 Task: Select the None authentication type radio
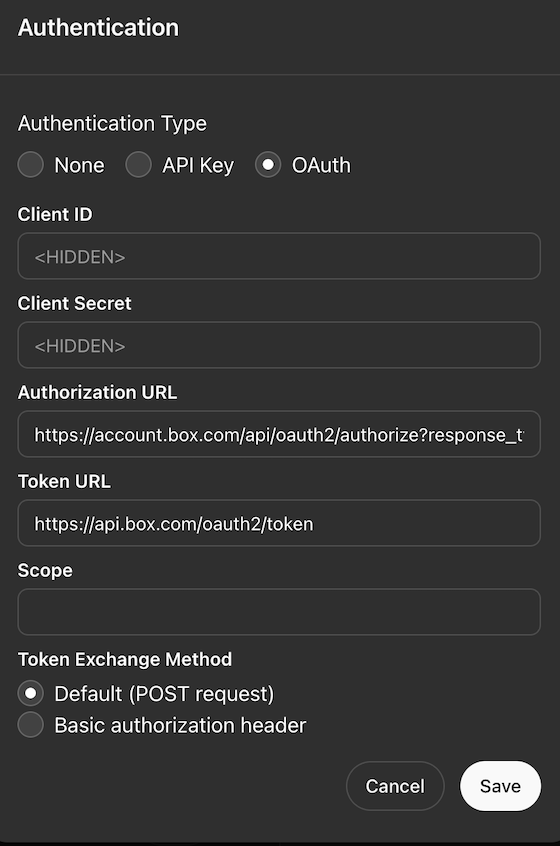tap(31, 165)
